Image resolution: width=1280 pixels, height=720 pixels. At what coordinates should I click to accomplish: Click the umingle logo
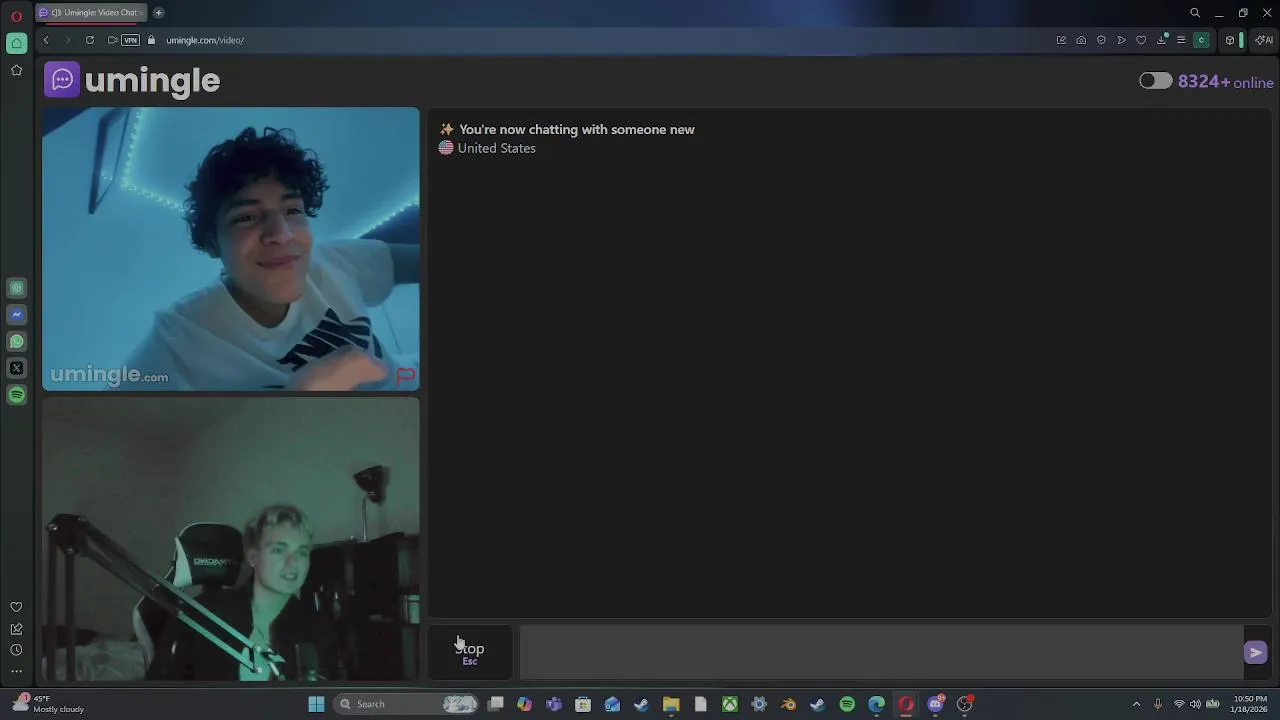pyautogui.click(x=132, y=80)
